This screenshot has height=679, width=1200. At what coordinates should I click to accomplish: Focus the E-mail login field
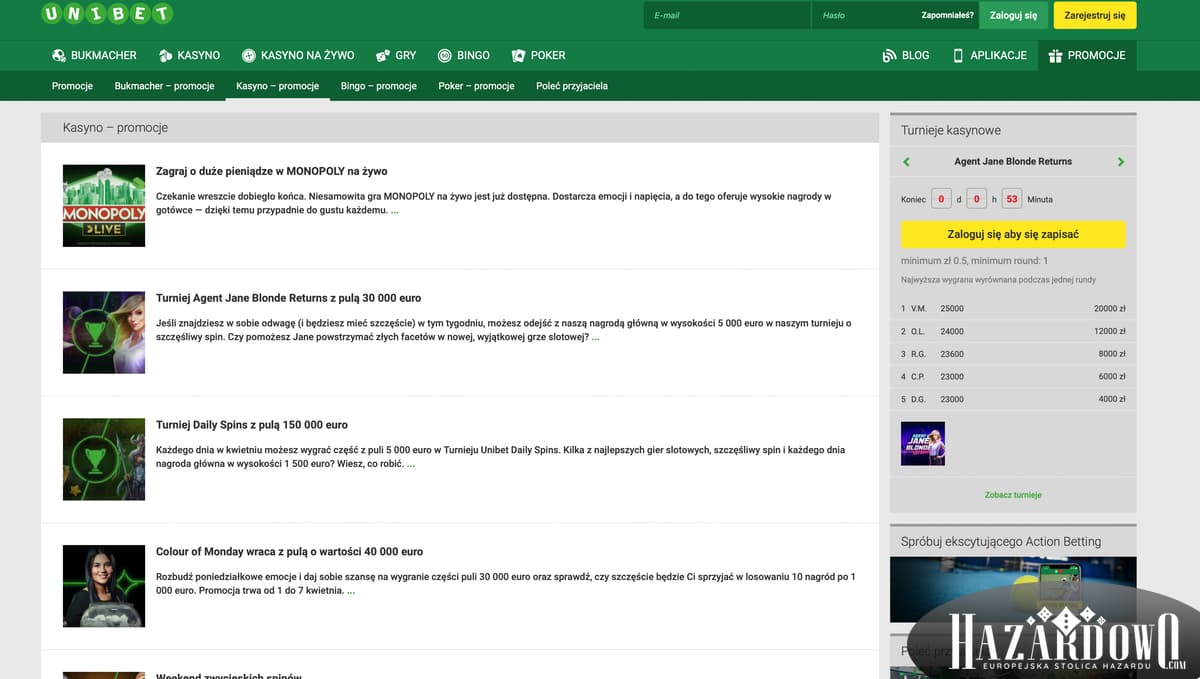coord(726,15)
